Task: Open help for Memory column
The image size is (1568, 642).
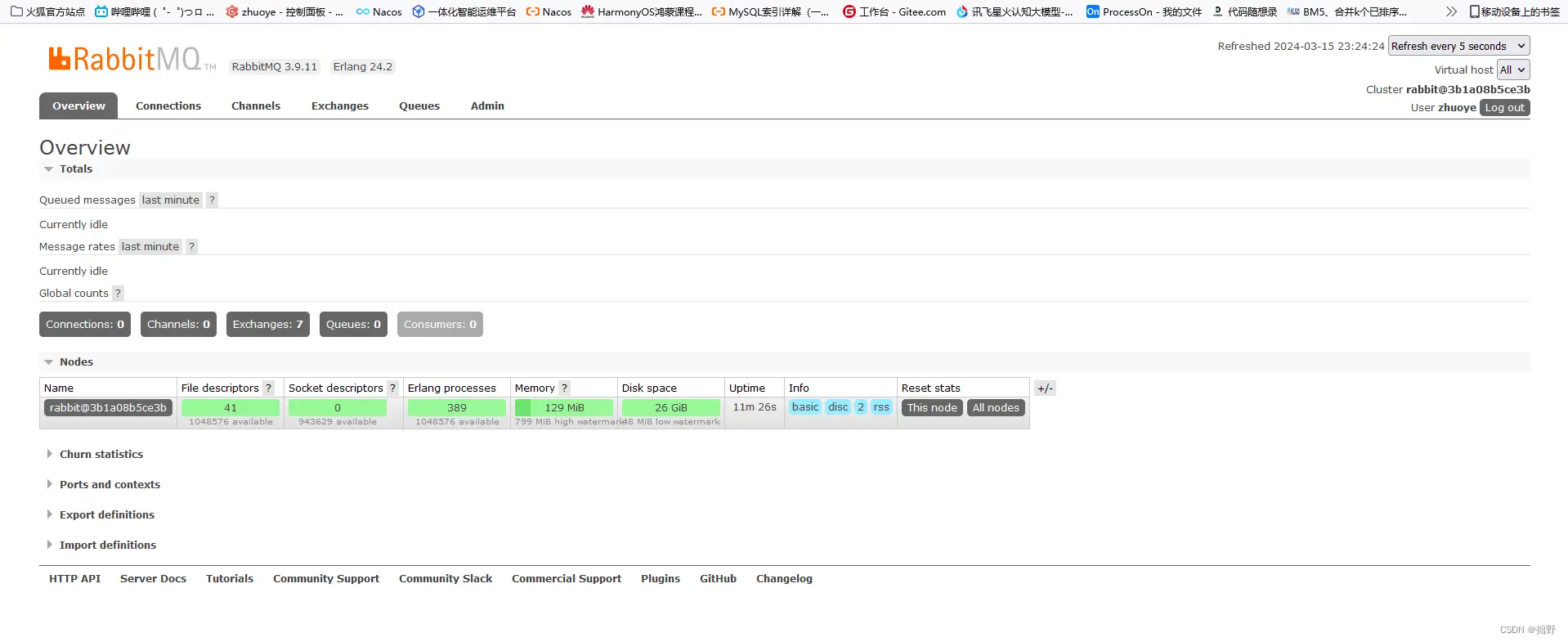Action: coord(564,388)
